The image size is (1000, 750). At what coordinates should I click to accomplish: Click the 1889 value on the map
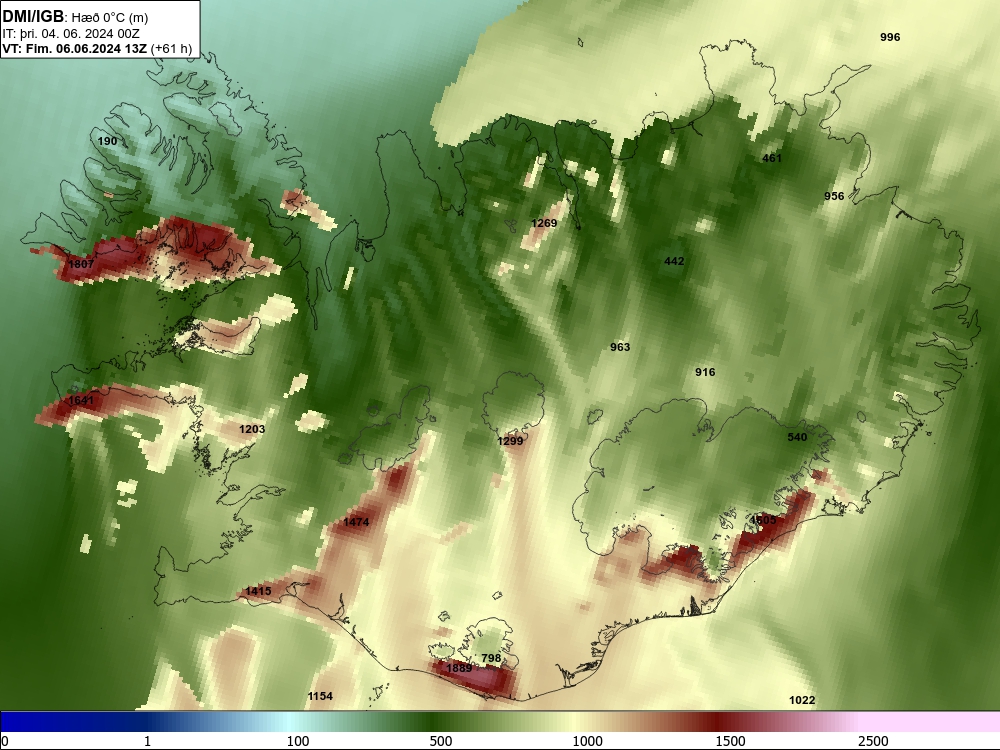pos(459,668)
